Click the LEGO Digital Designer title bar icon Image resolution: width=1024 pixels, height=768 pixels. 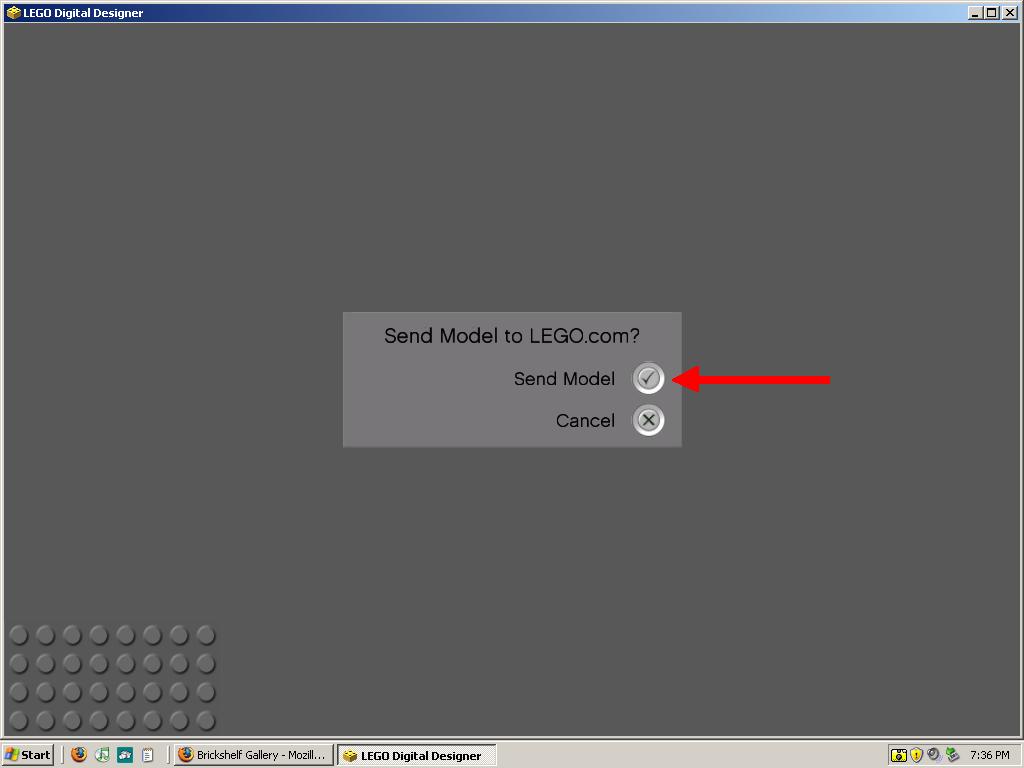[x=13, y=12]
